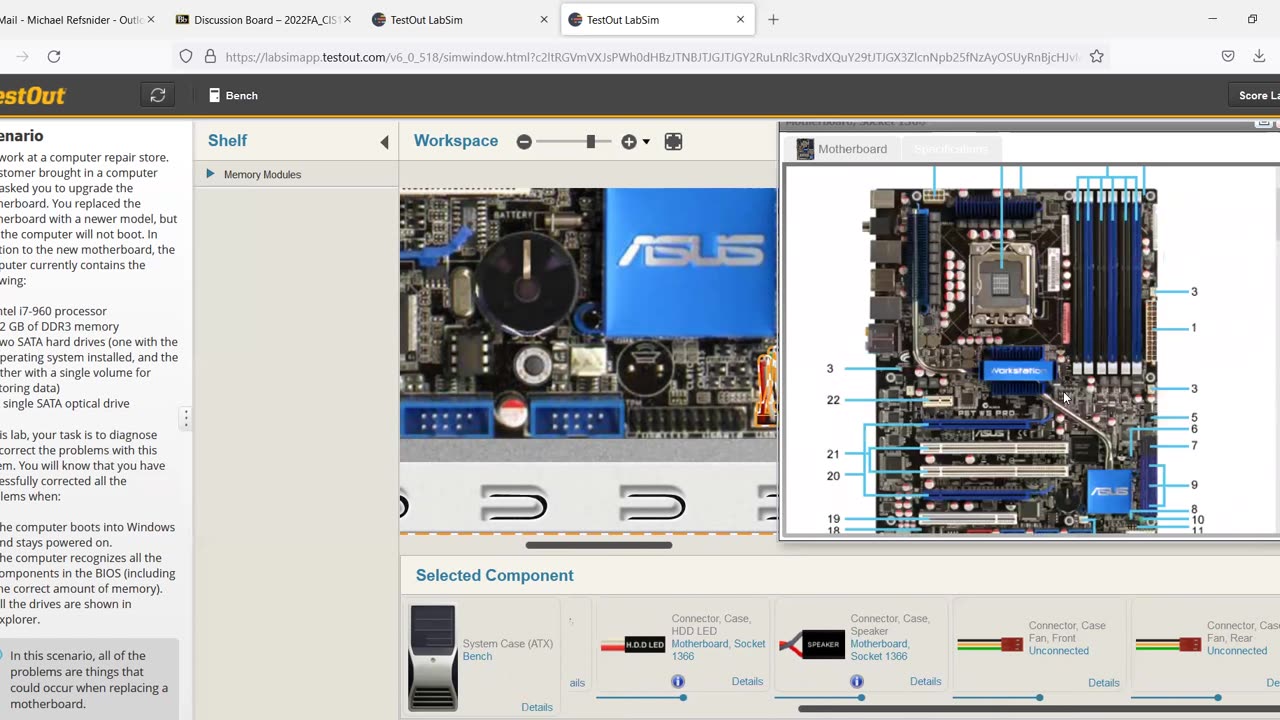
Task: View site security lock icon
Action: point(210,57)
